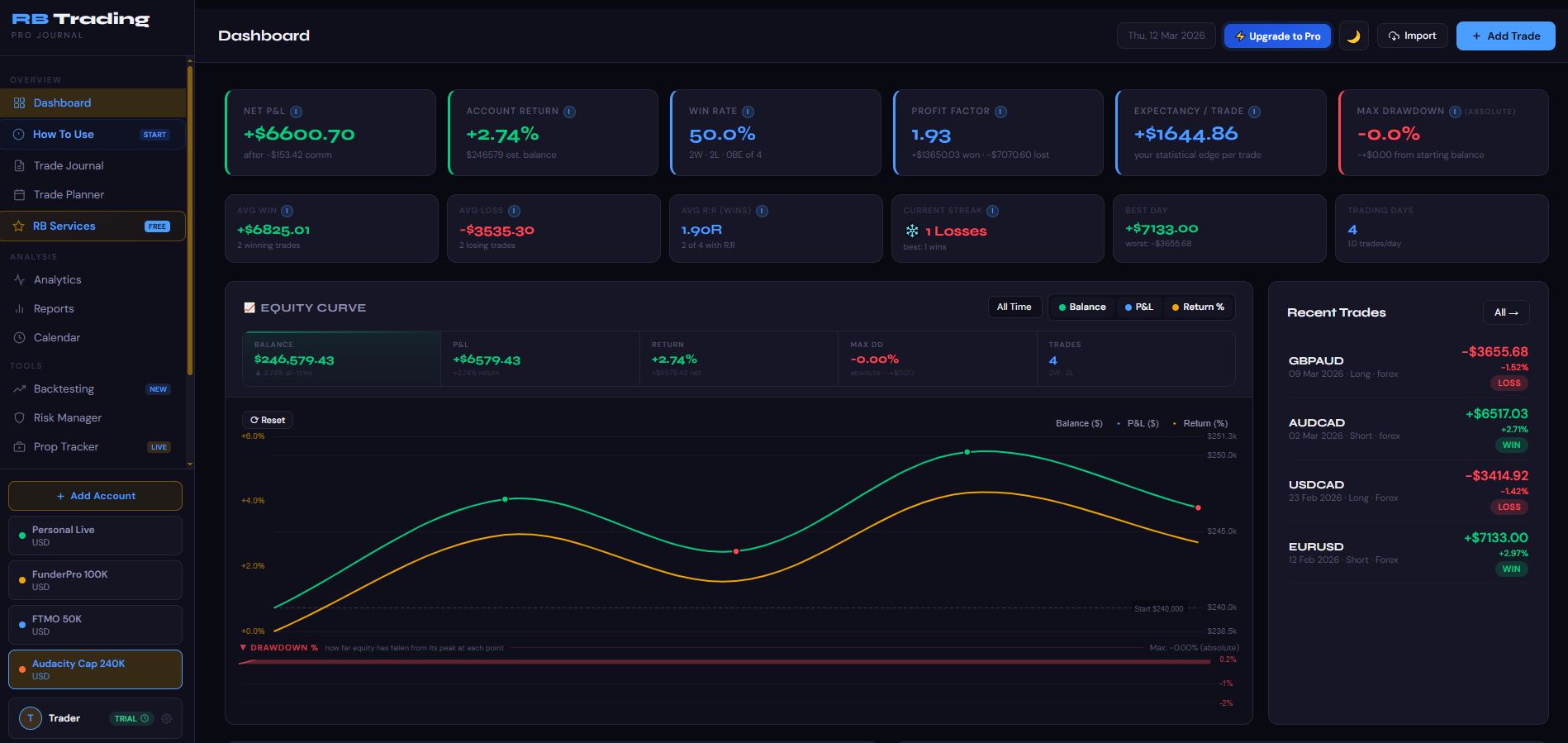Viewport: 1568px width, 743px height.
Task: Click the Profit Factor info icon
Action: pyautogui.click(x=1000, y=112)
